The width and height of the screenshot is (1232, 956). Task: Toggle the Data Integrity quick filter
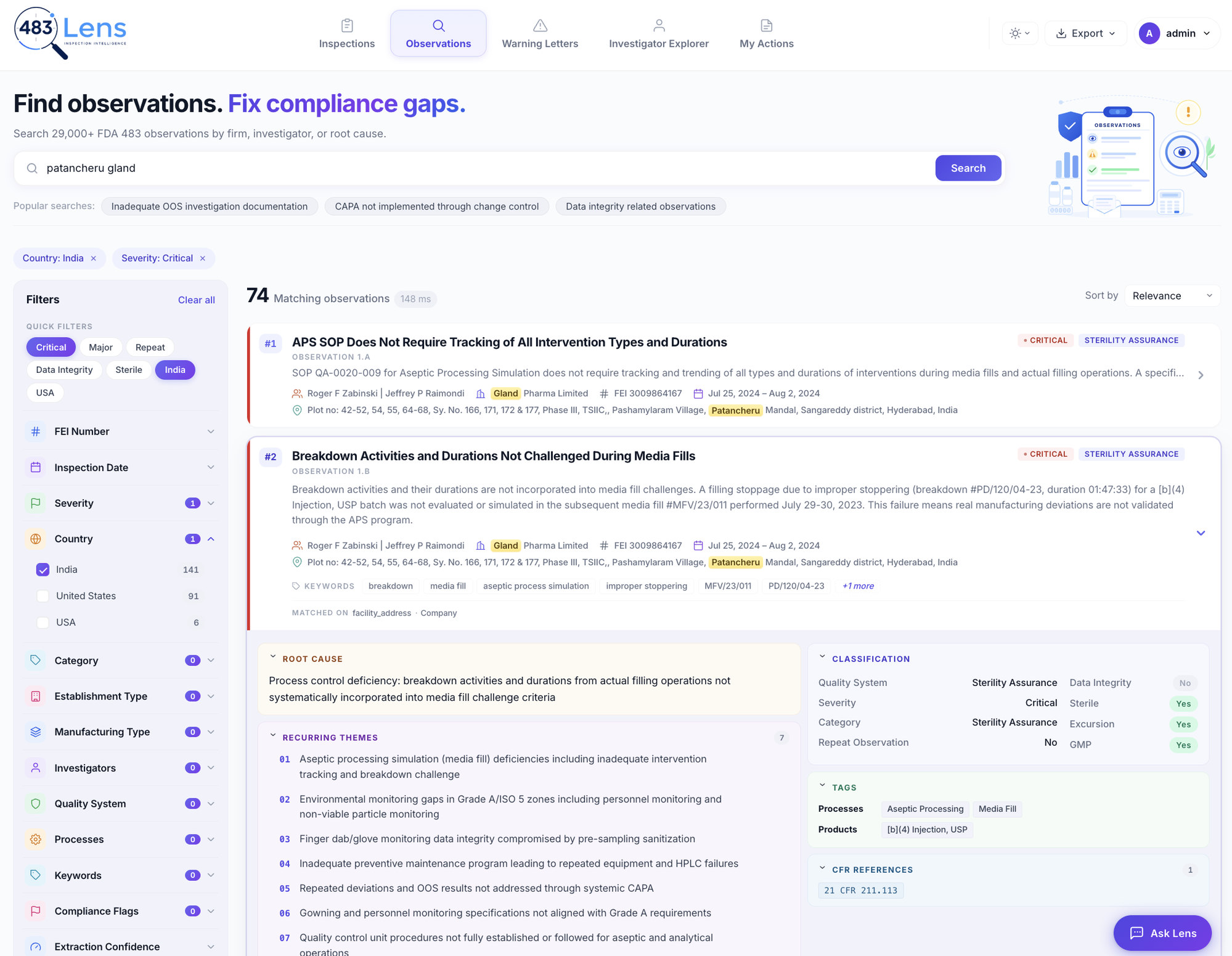(64, 370)
